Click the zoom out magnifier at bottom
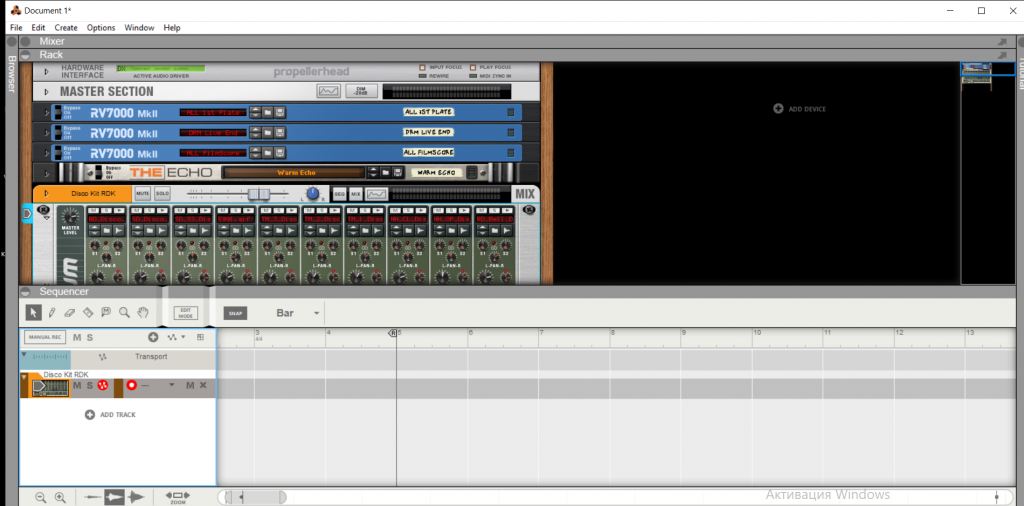Viewport: 1024px width, 506px height. point(40,498)
